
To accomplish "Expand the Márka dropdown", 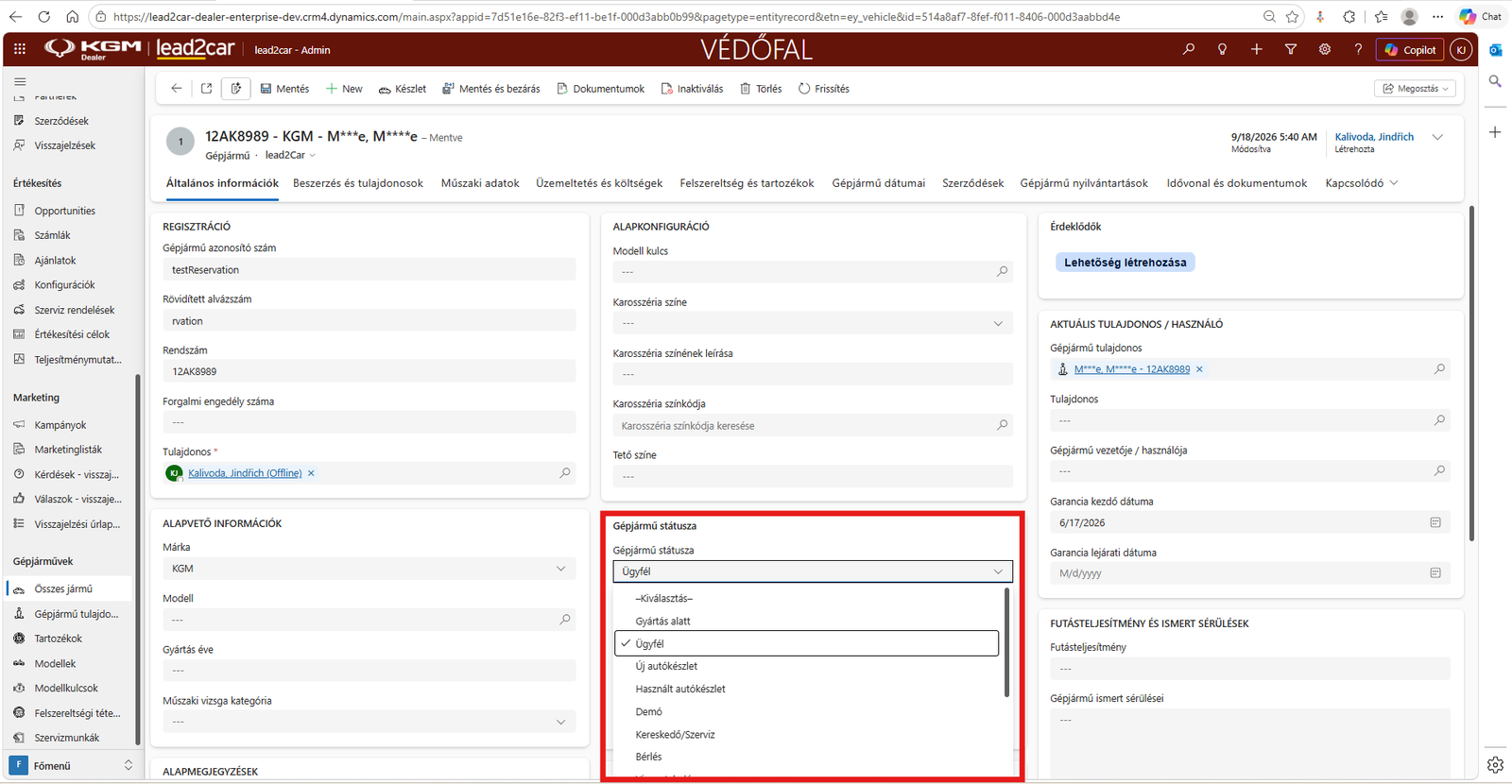I will tap(561, 569).
